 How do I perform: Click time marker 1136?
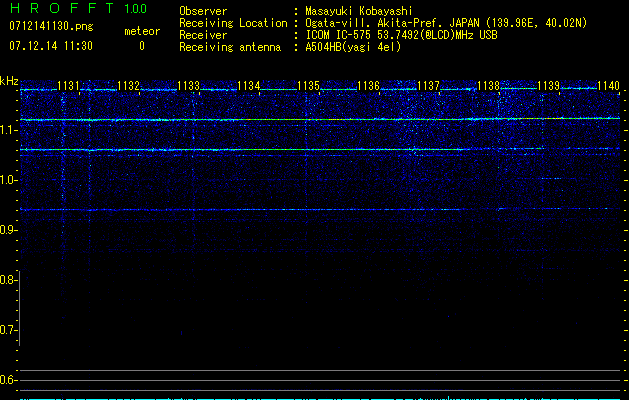pyautogui.click(x=368, y=85)
